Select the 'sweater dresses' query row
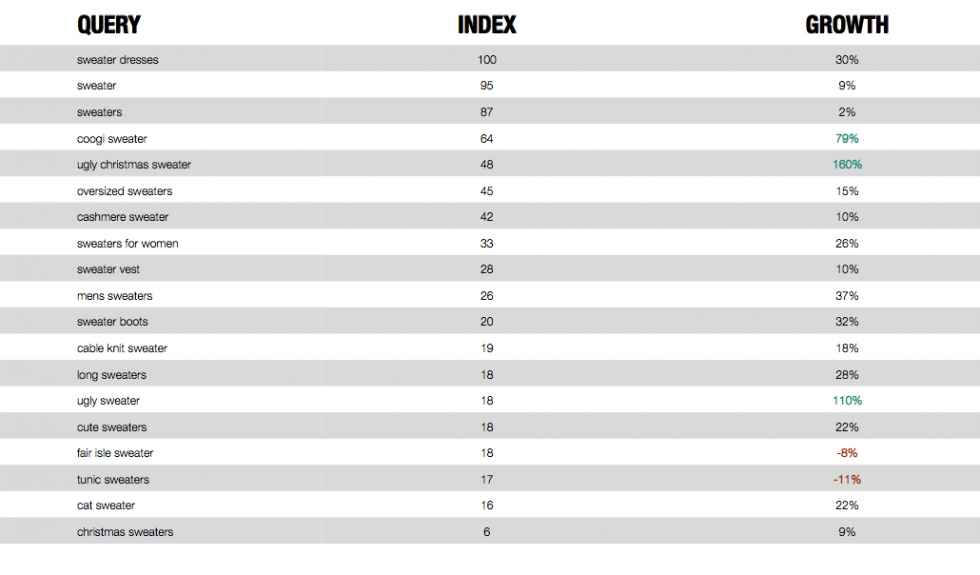The image size is (980, 575). coord(490,59)
